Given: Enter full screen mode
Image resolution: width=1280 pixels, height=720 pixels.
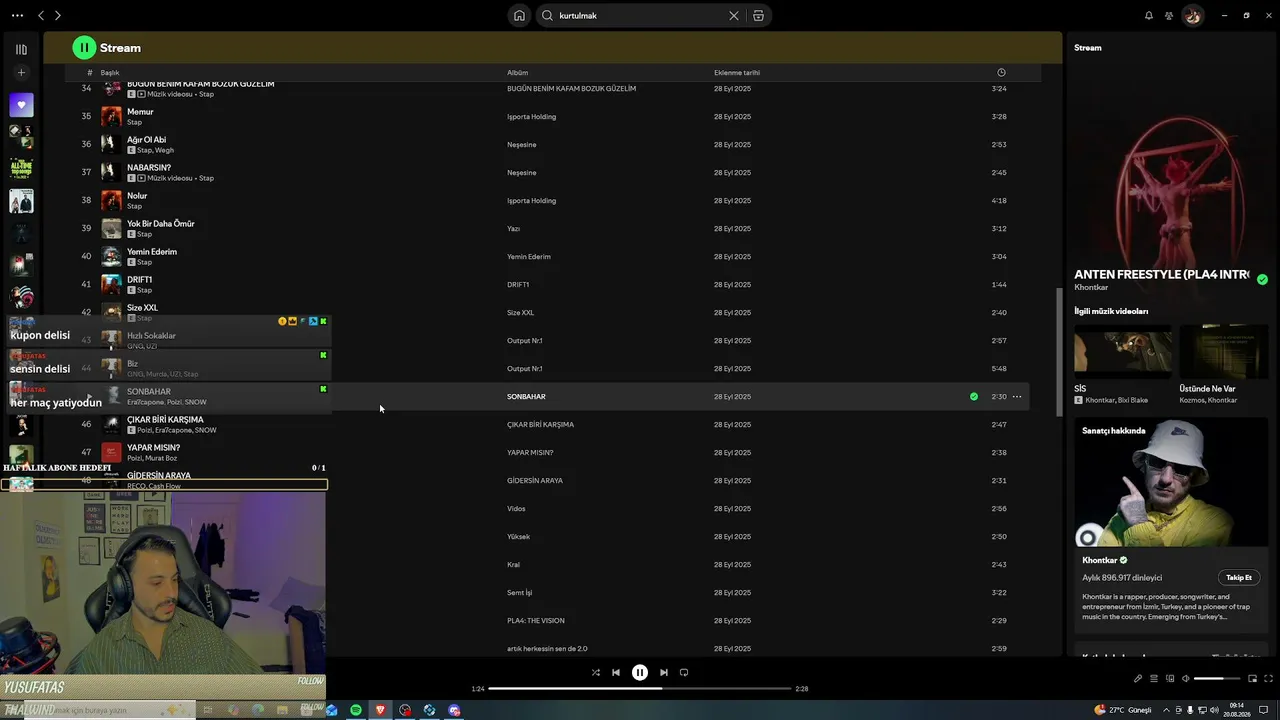Looking at the screenshot, I should [1269, 679].
